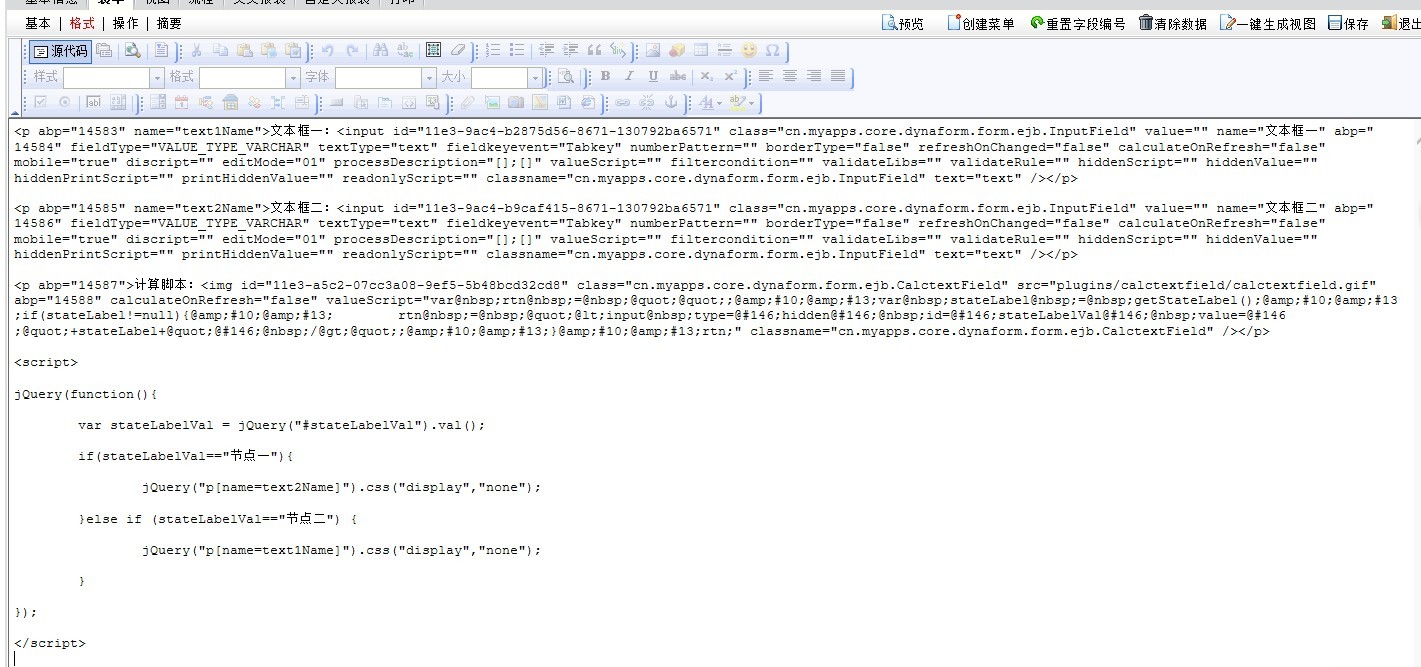This screenshot has width=1421, height=667.
Task: Click the Cut scissors icon
Action: [196, 51]
